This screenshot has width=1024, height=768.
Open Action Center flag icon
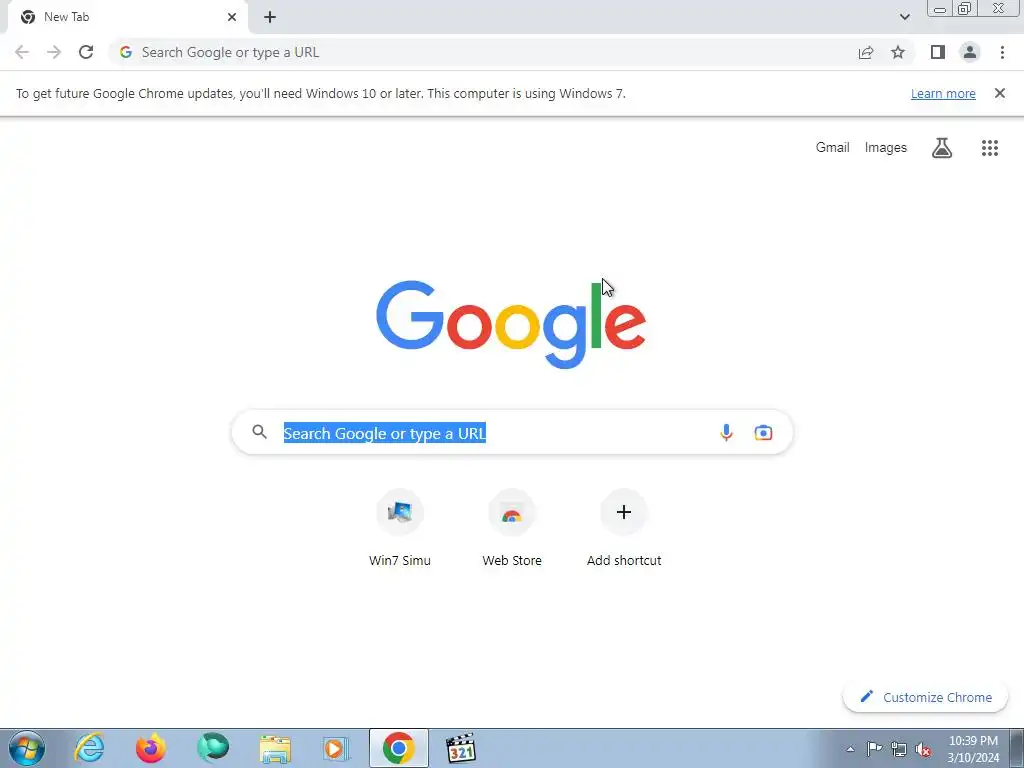874,749
